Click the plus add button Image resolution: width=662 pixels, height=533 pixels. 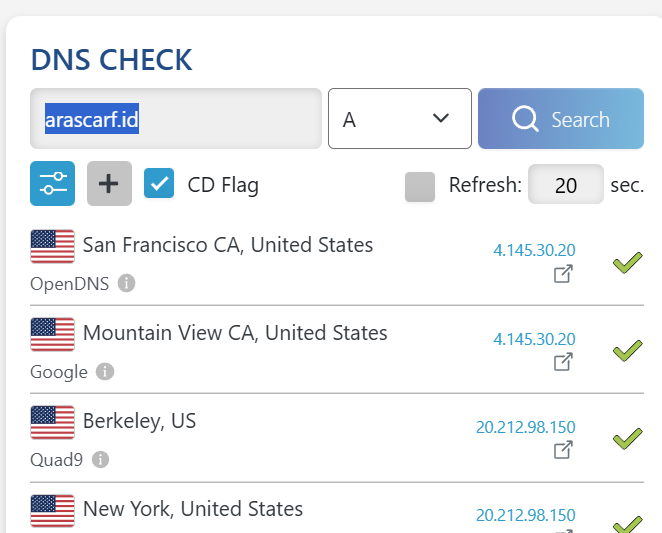tap(109, 184)
